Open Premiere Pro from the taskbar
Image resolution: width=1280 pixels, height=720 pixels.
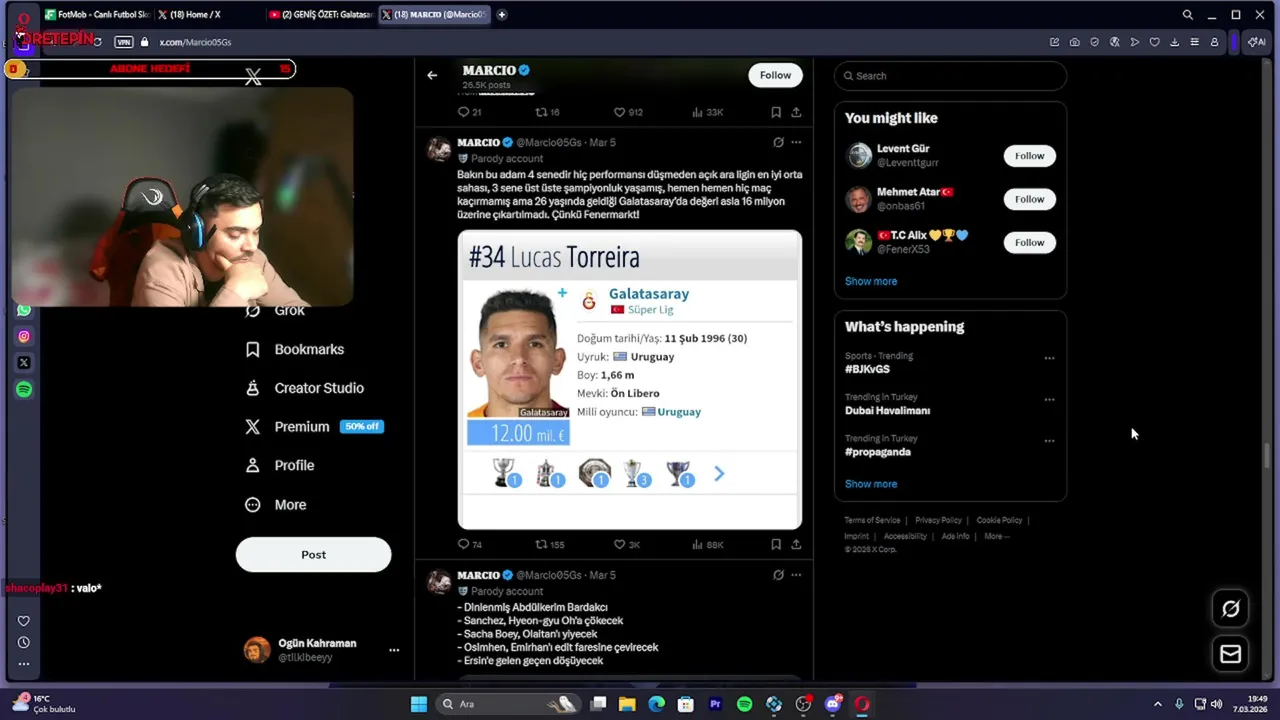(715, 704)
